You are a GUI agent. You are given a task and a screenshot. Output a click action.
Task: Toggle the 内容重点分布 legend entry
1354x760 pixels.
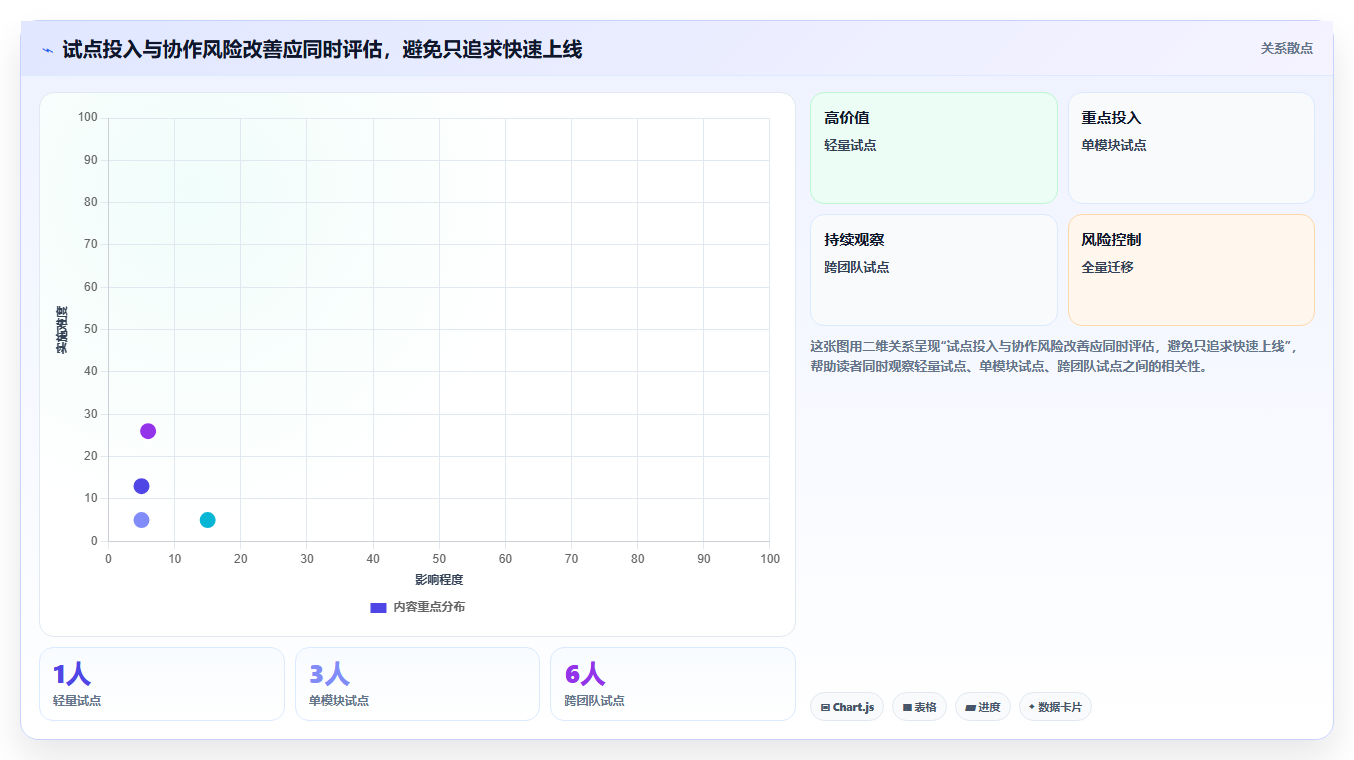[417, 607]
